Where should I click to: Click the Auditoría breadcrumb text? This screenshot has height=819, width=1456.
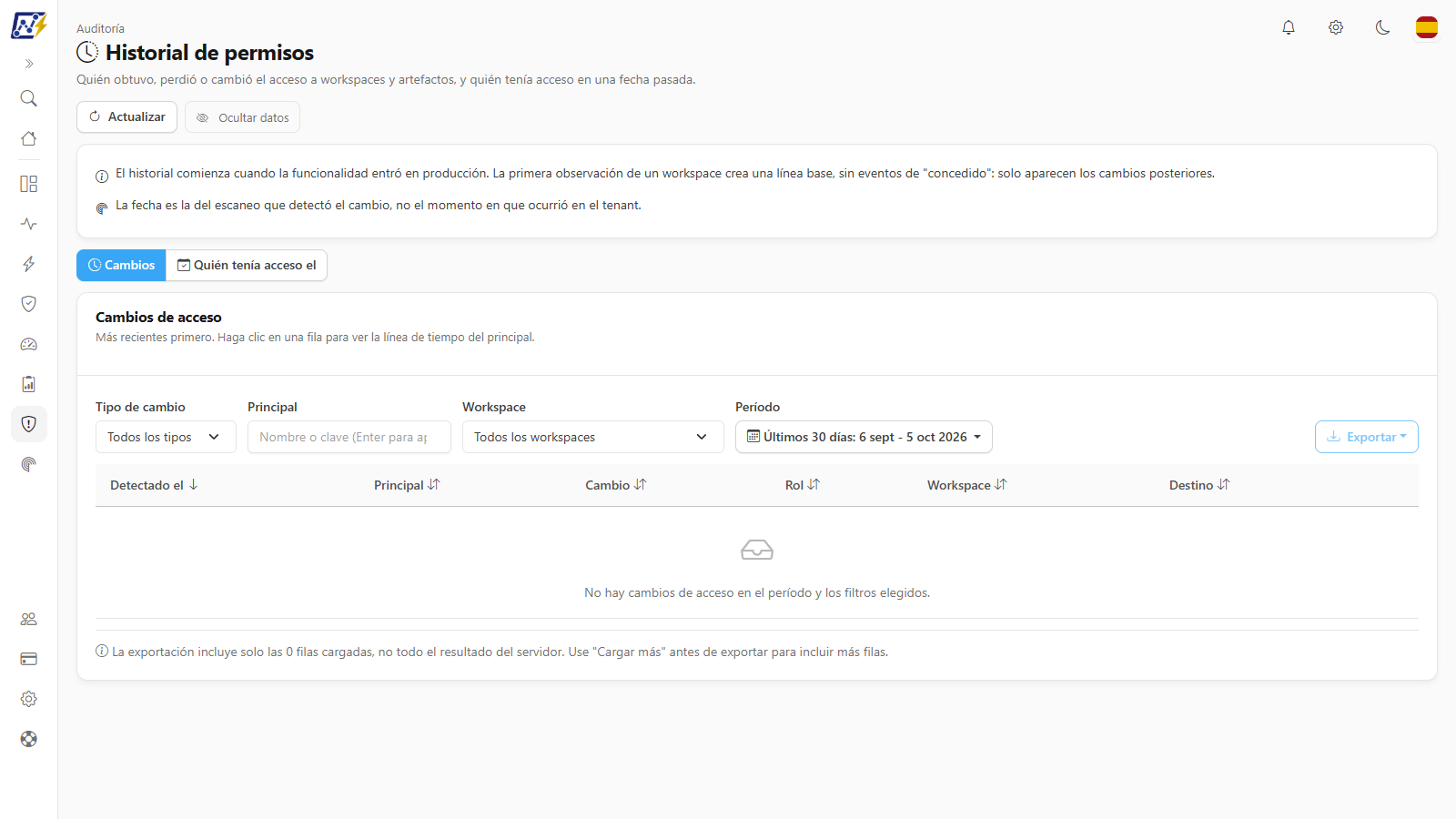pyautogui.click(x=100, y=28)
